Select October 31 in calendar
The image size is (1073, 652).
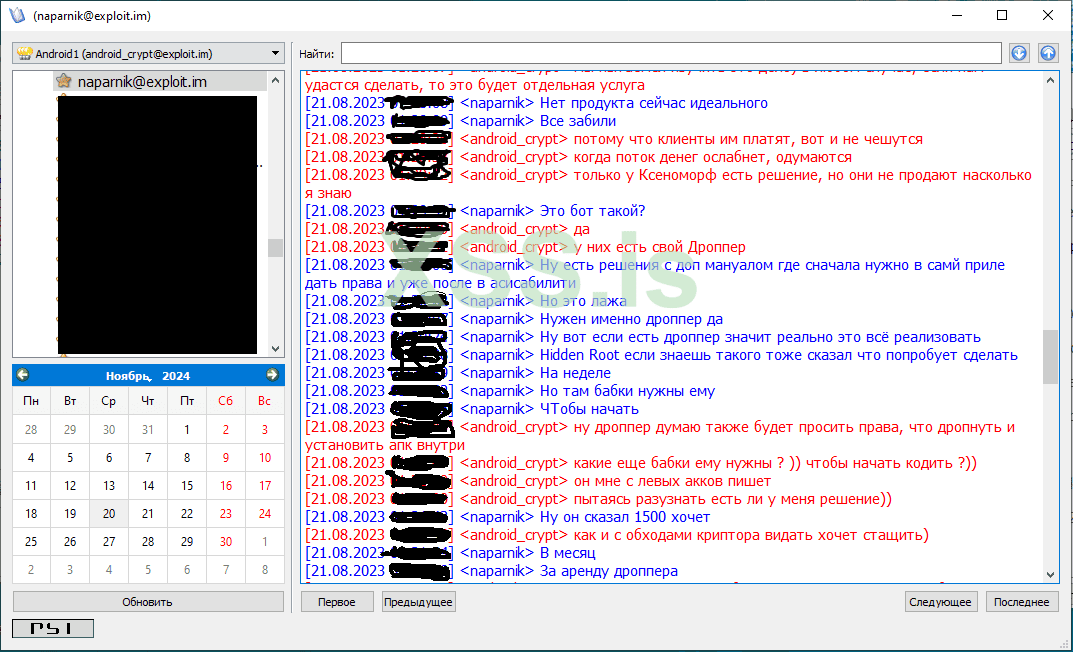point(148,430)
